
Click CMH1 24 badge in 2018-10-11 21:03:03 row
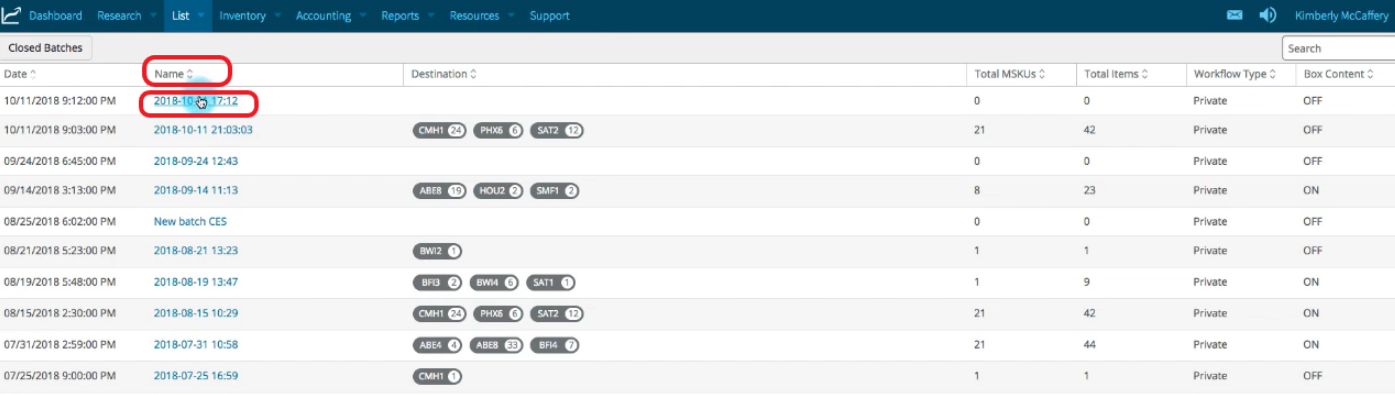pos(440,130)
